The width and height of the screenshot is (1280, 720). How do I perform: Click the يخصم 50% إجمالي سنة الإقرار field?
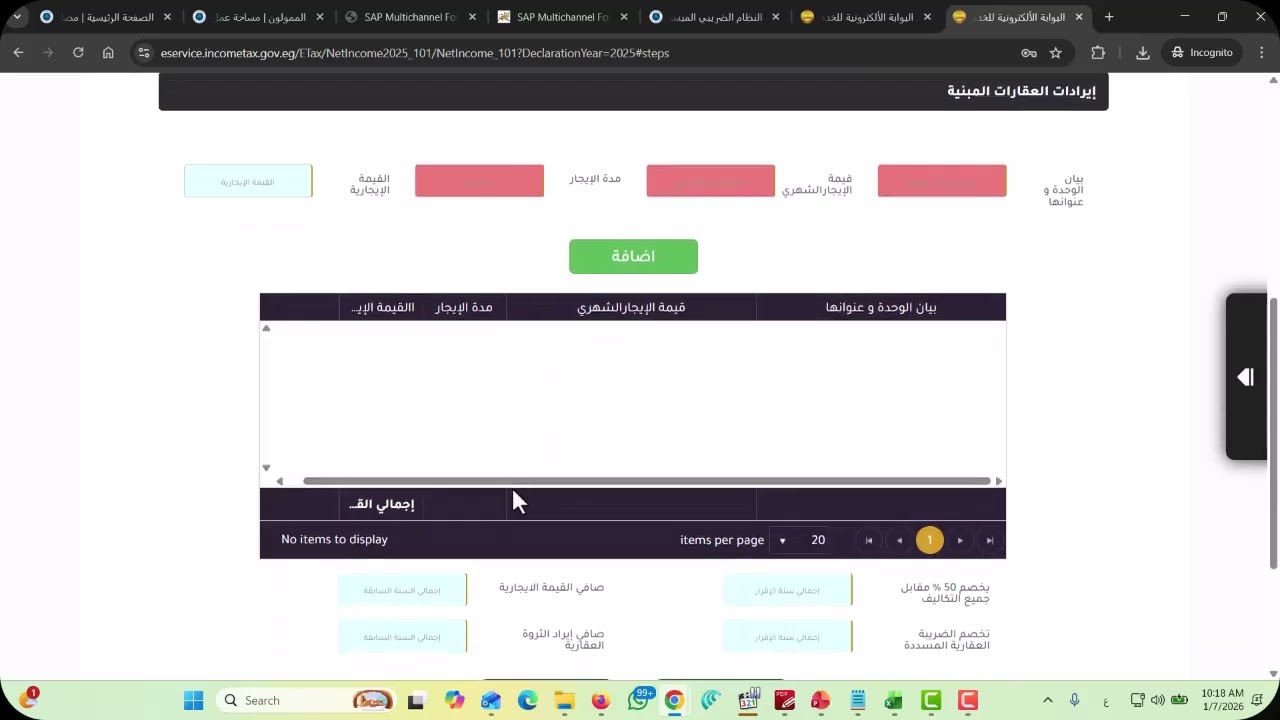[x=787, y=590]
